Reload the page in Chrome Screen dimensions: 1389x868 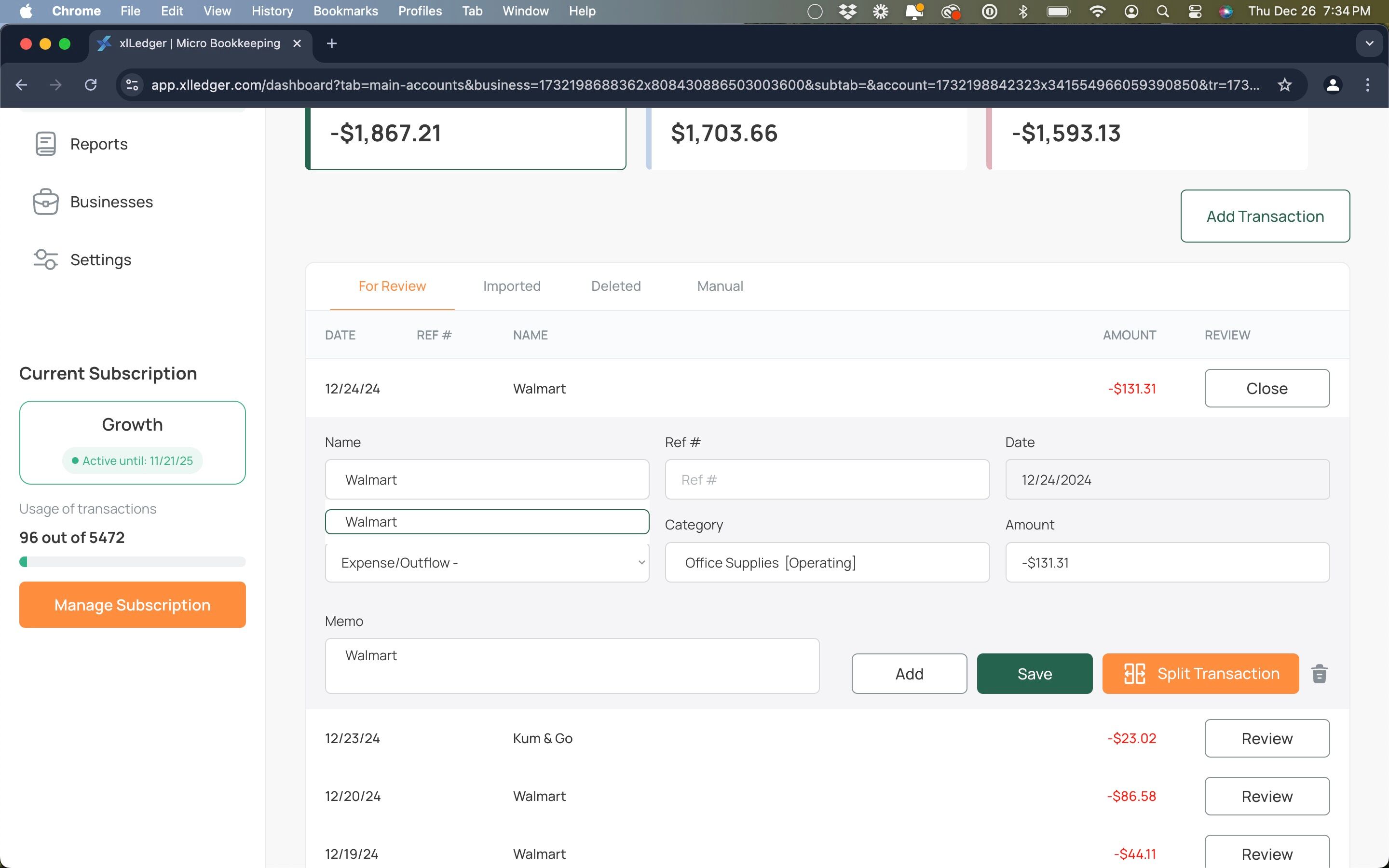click(91, 85)
